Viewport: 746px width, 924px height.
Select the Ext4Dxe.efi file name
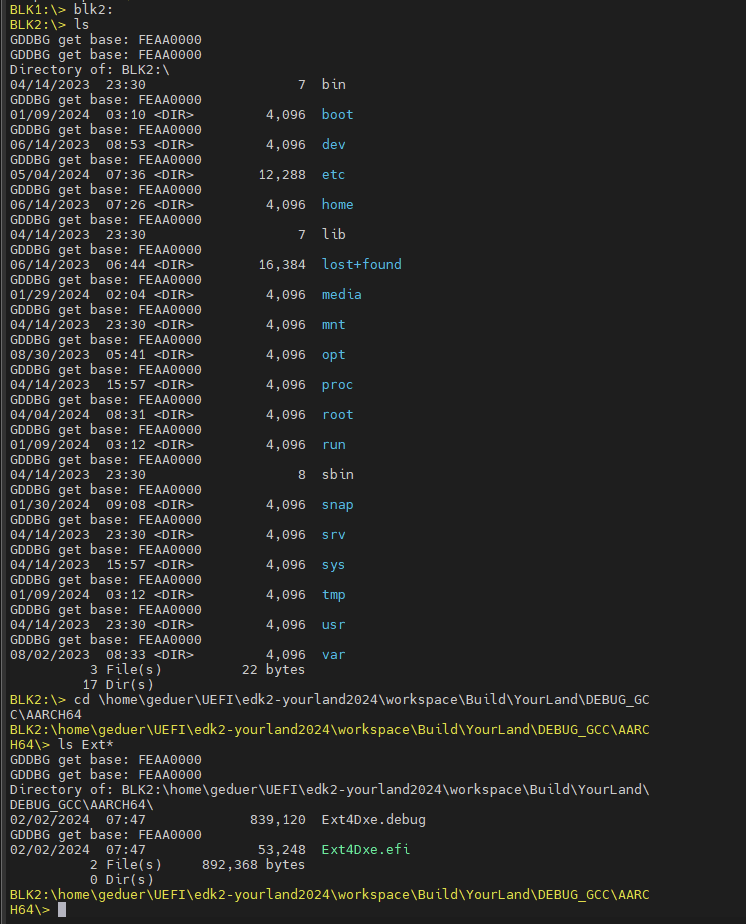(365, 850)
